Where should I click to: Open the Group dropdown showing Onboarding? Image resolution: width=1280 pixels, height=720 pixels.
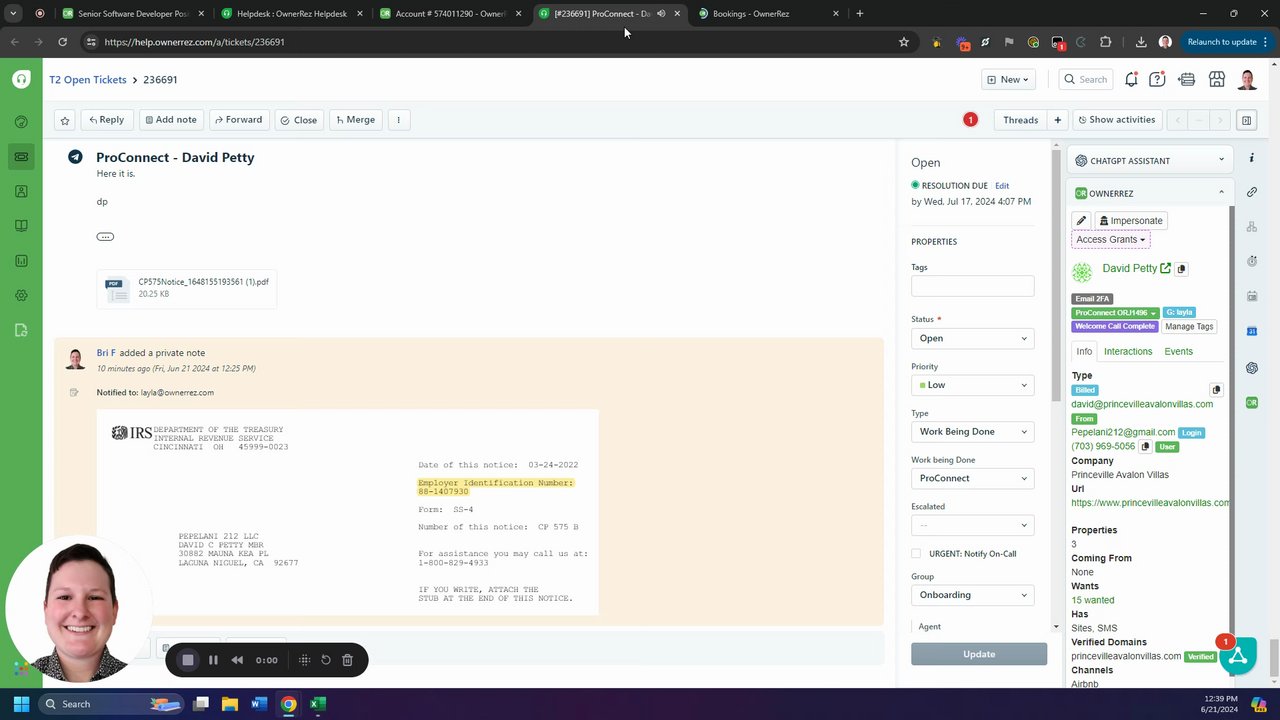972,595
